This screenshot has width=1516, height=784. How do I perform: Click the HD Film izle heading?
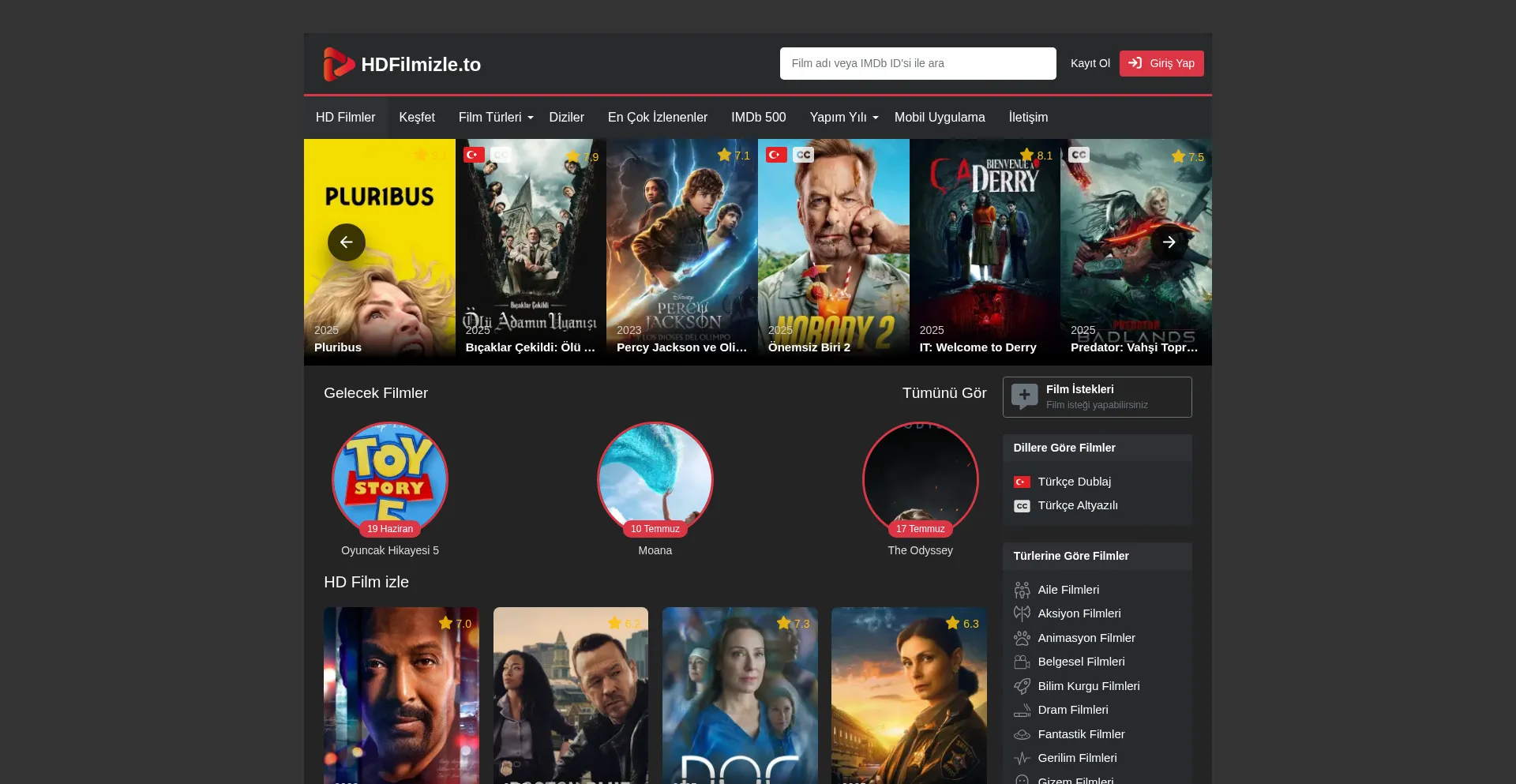366,582
